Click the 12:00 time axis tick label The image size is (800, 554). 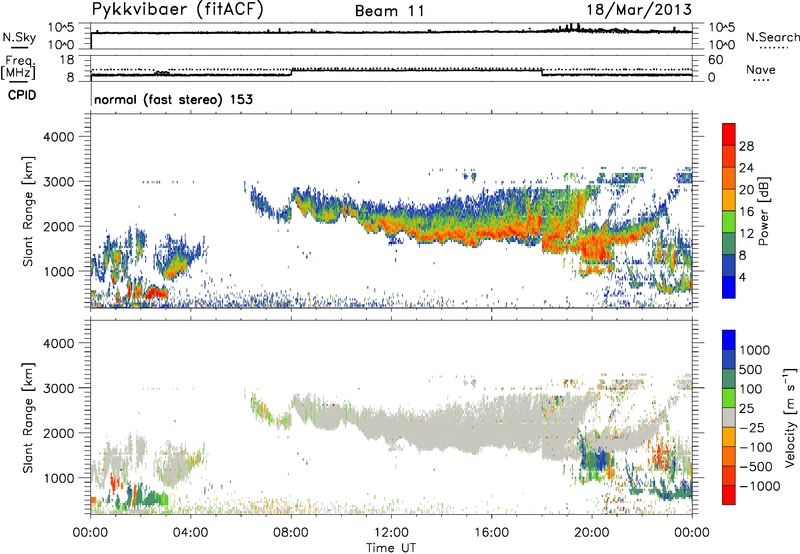[391, 533]
